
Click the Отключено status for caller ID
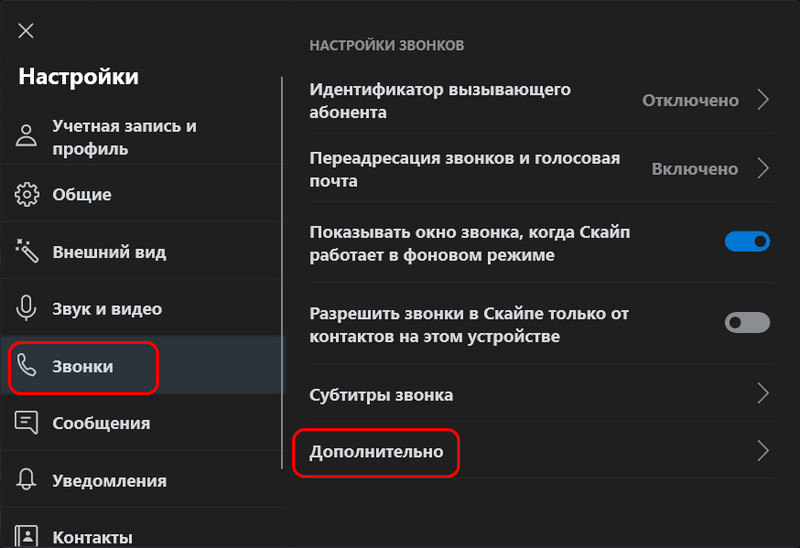[x=690, y=101]
